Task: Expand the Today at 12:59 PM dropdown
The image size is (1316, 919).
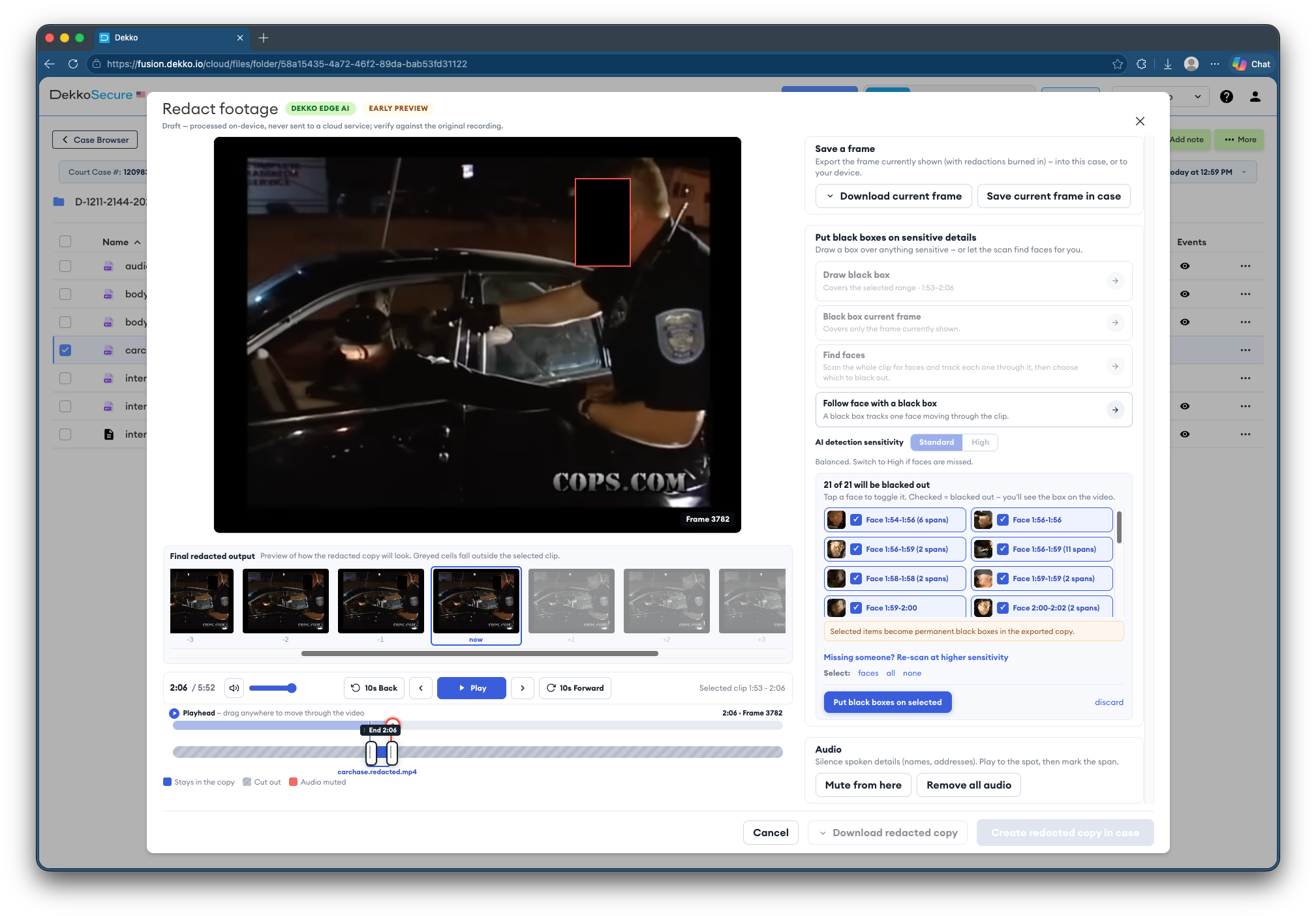Action: click(1244, 172)
